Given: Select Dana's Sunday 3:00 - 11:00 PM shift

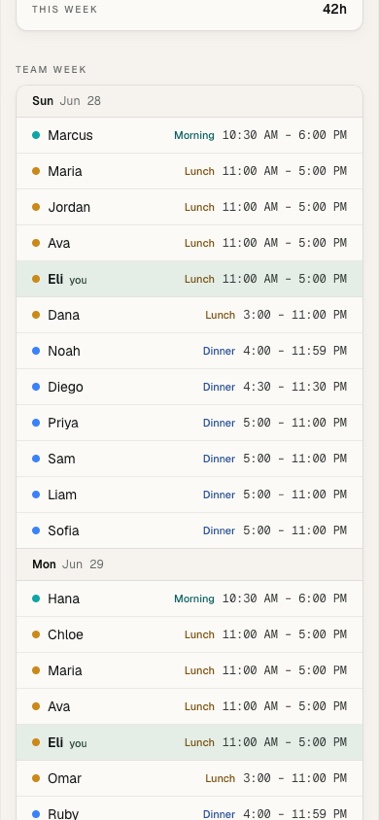Looking at the screenshot, I should (x=189, y=315).
